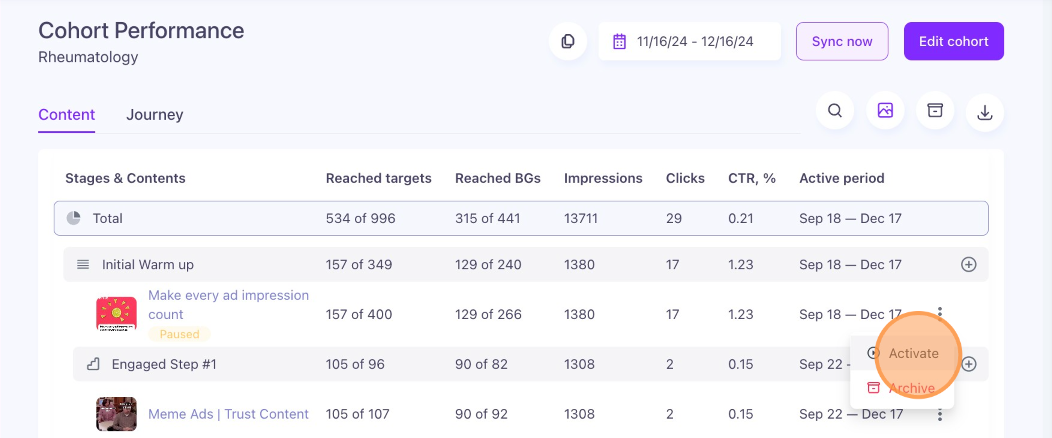Download the report with the download icon
The image size is (1052, 438).
click(x=985, y=112)
